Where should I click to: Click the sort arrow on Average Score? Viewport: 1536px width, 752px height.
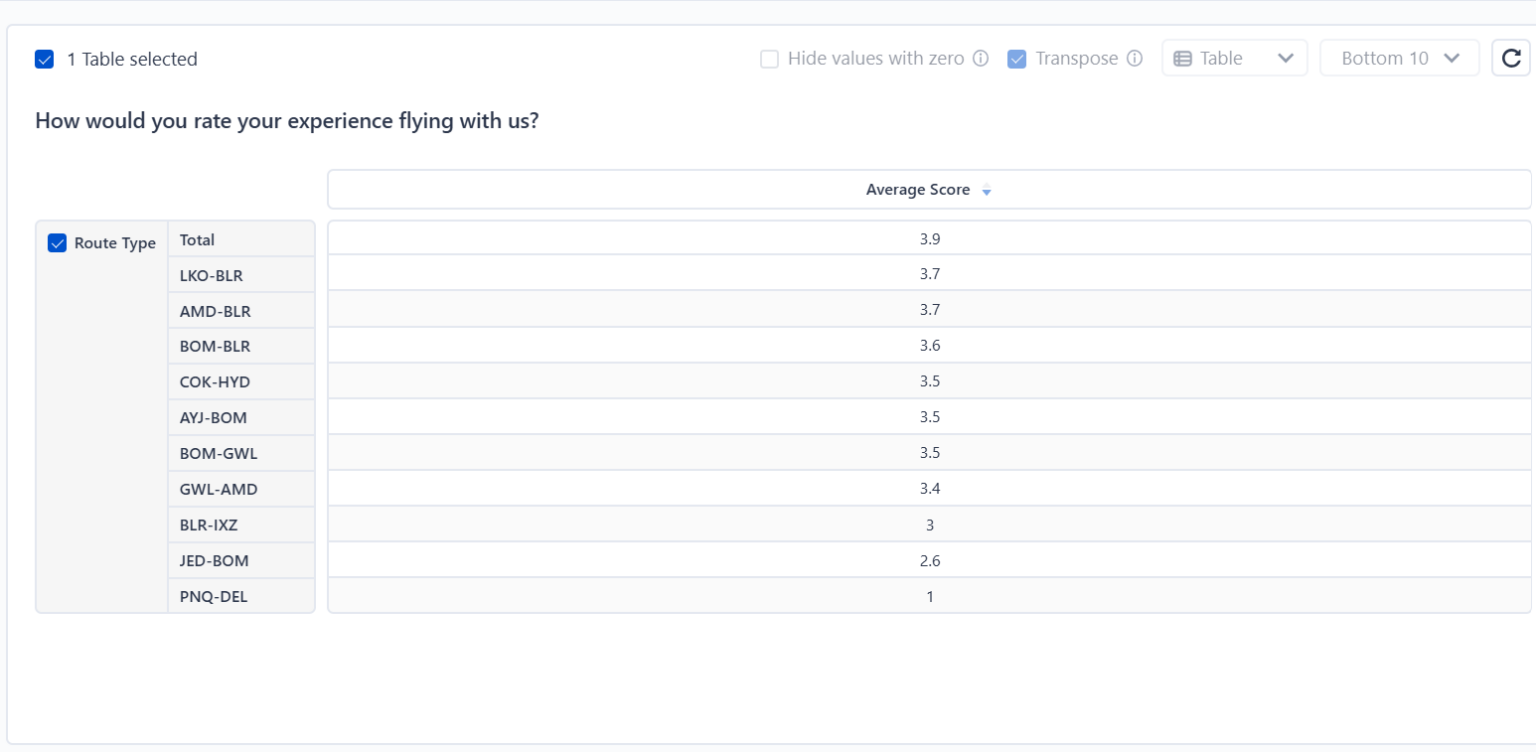point(987,191)
